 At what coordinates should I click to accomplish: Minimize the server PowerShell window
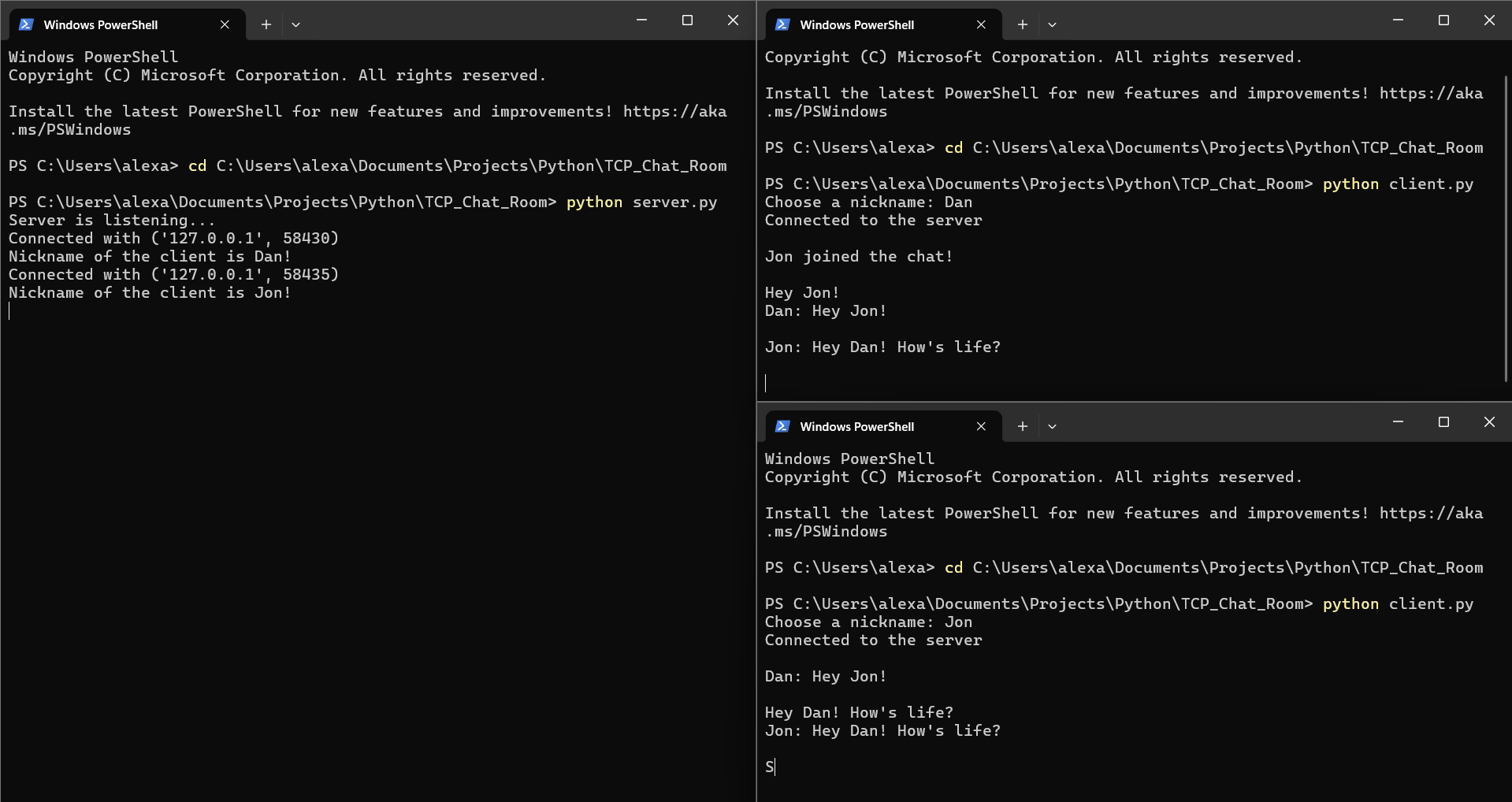(x=641, y=20)
